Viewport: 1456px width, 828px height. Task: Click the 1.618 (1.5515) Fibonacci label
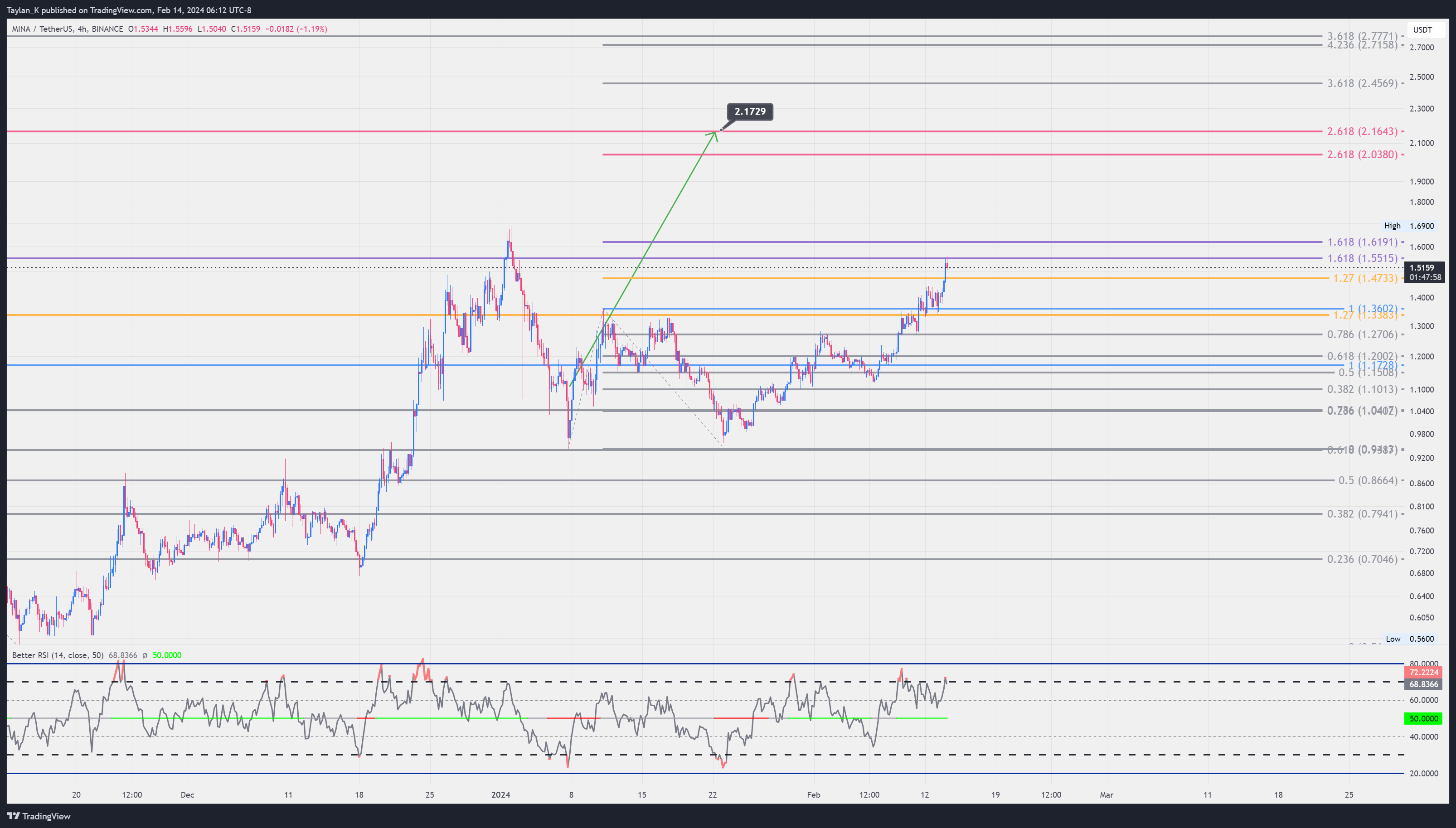(x=1362, y=258)
